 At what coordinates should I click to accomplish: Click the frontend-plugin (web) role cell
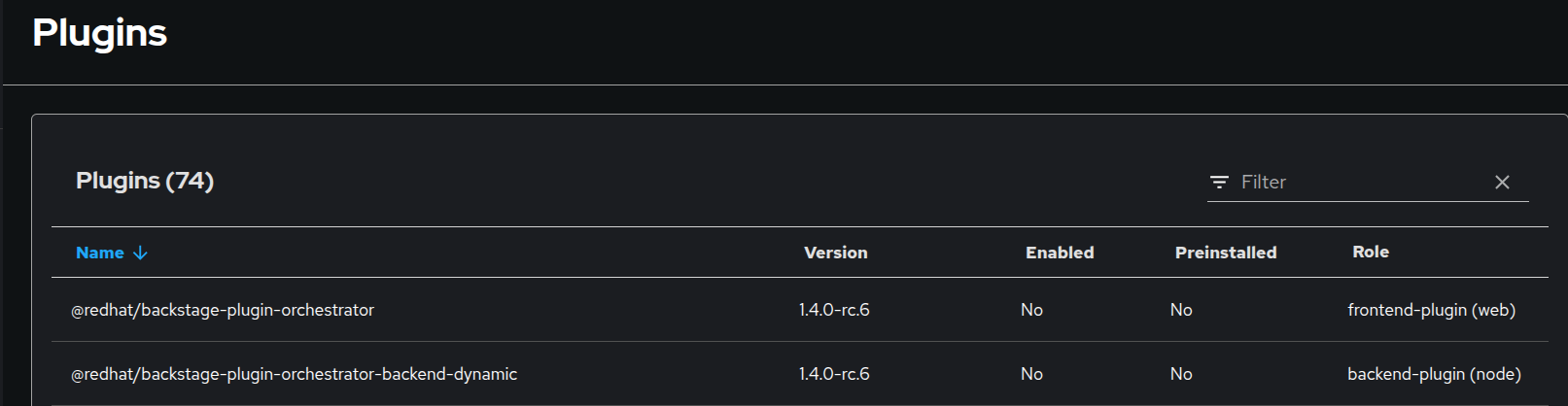pos(1431,310)
